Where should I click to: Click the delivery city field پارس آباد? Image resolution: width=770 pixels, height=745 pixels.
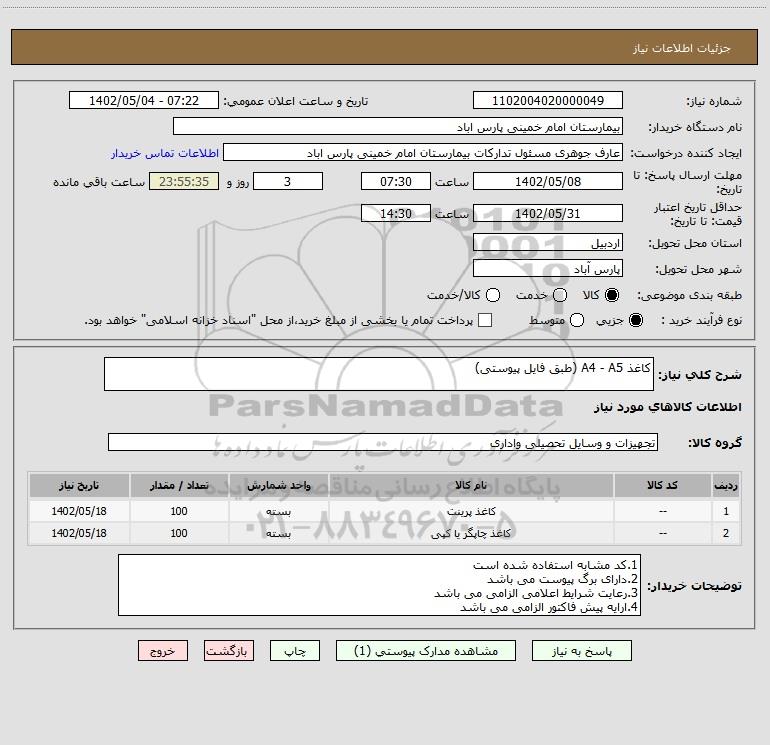[x=548, y=268]
